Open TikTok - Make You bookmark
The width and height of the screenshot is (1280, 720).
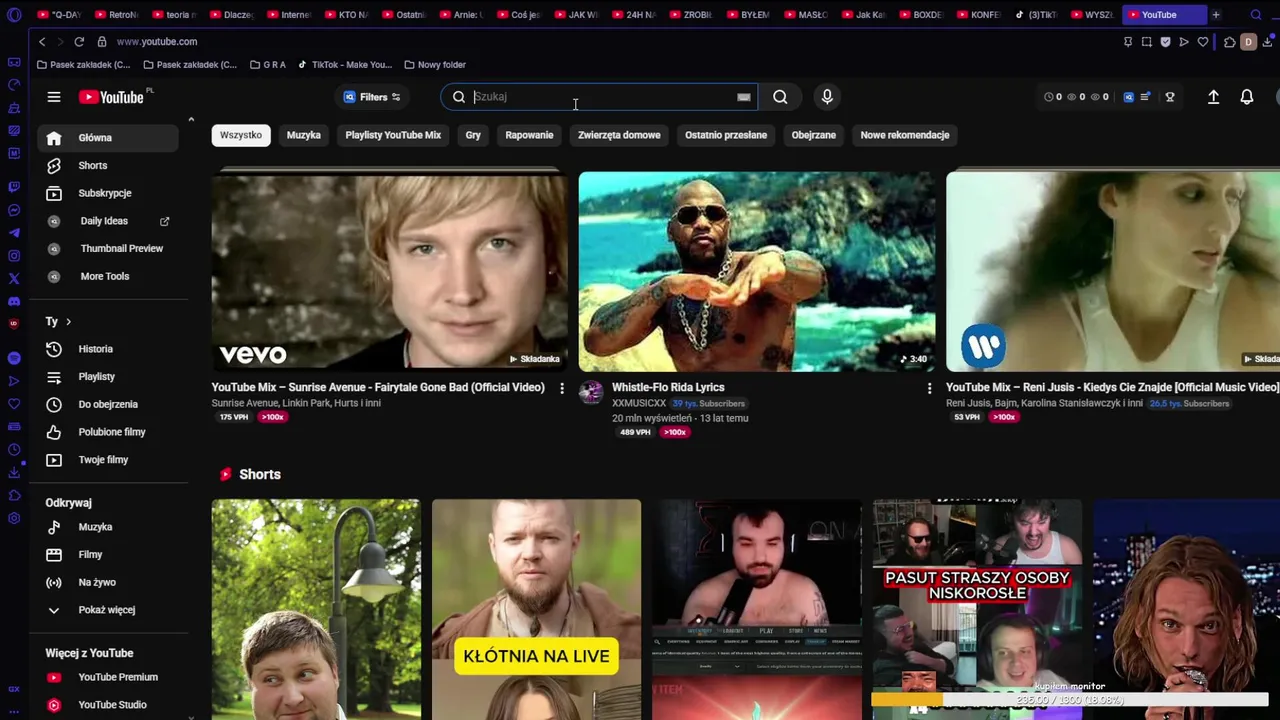tap(345, 65)
